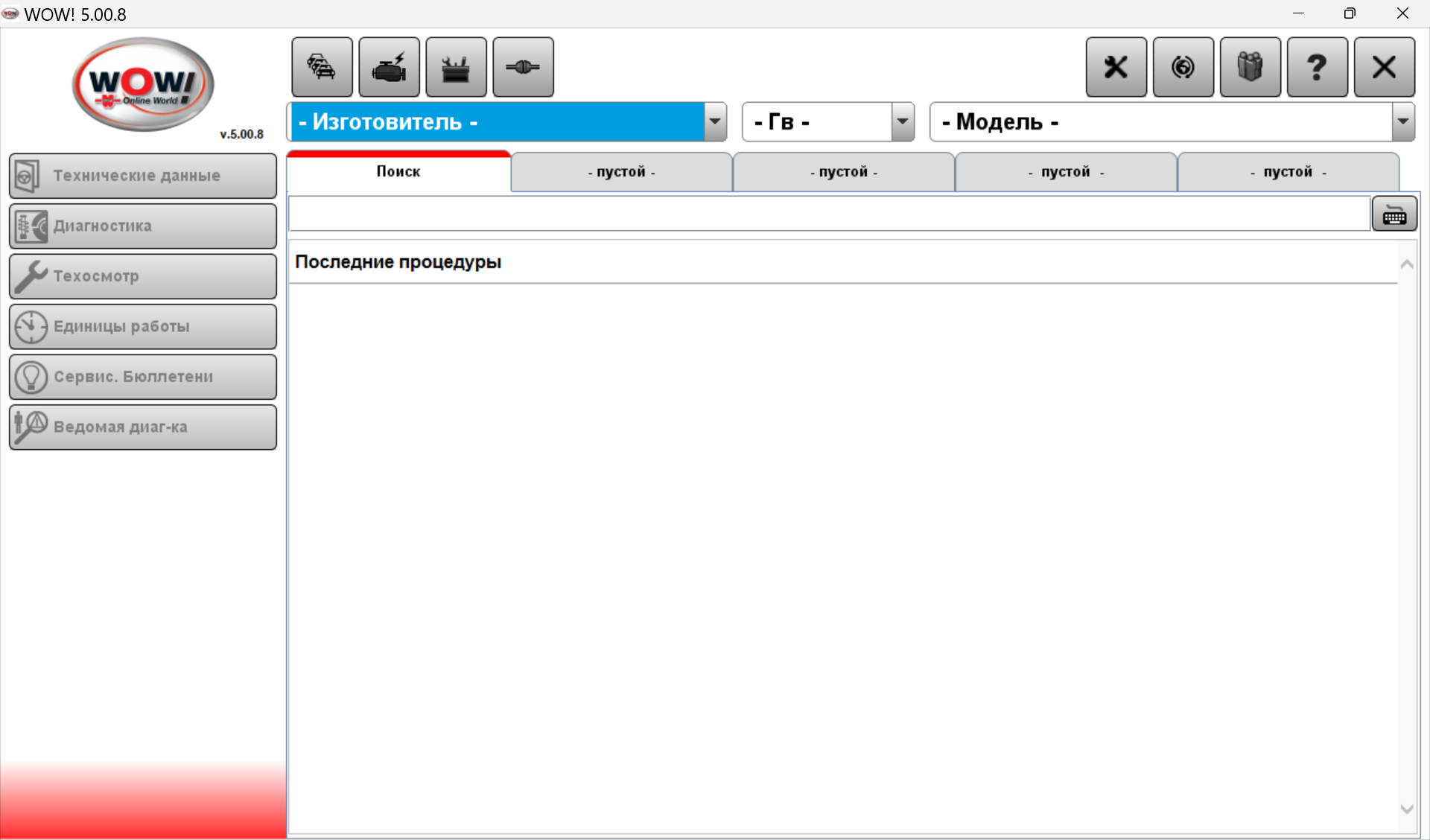Screen dimensions: 1430x840
Task: Select the engine icon in top toolbar
Action: click(x=389, y=67)
